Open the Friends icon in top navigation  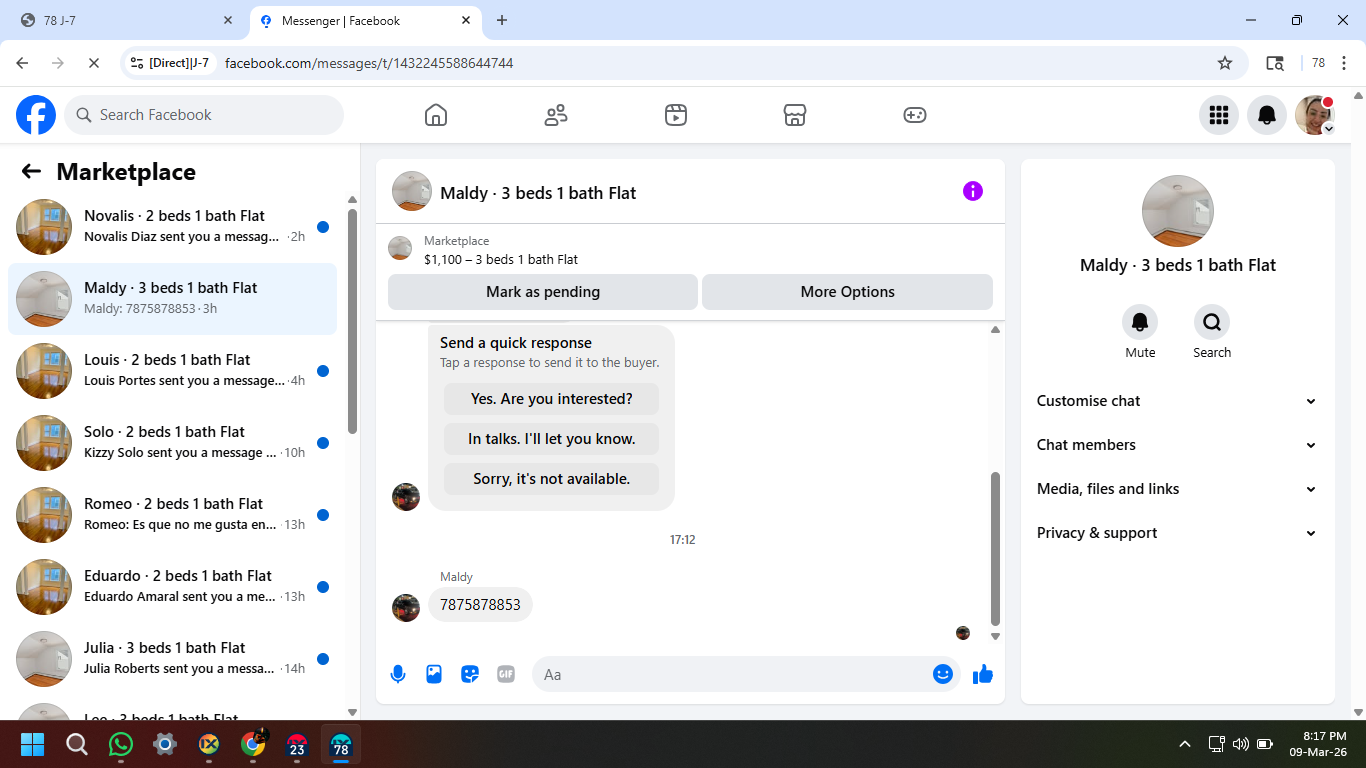click(x=556, y=115)
